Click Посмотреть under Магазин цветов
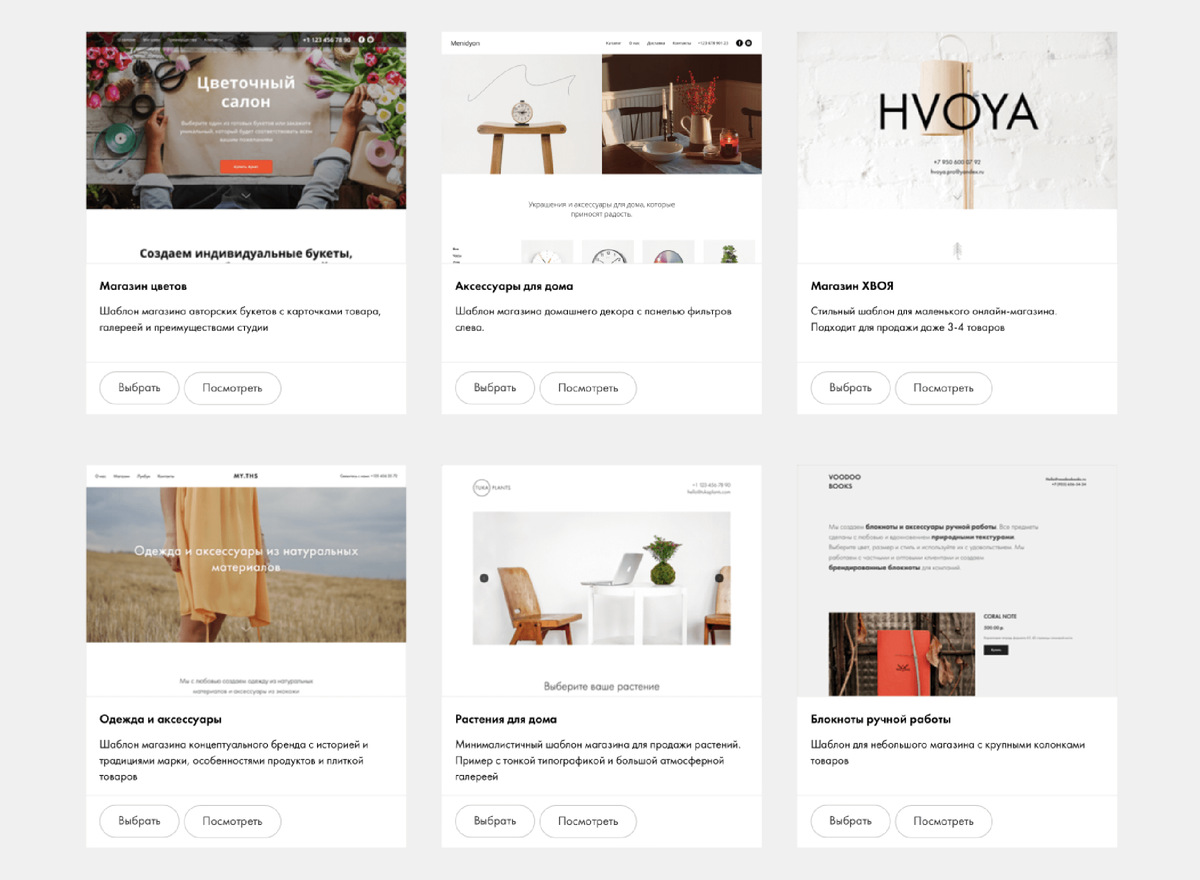This screenshot has height=880, width=1200. pos(232,388)
